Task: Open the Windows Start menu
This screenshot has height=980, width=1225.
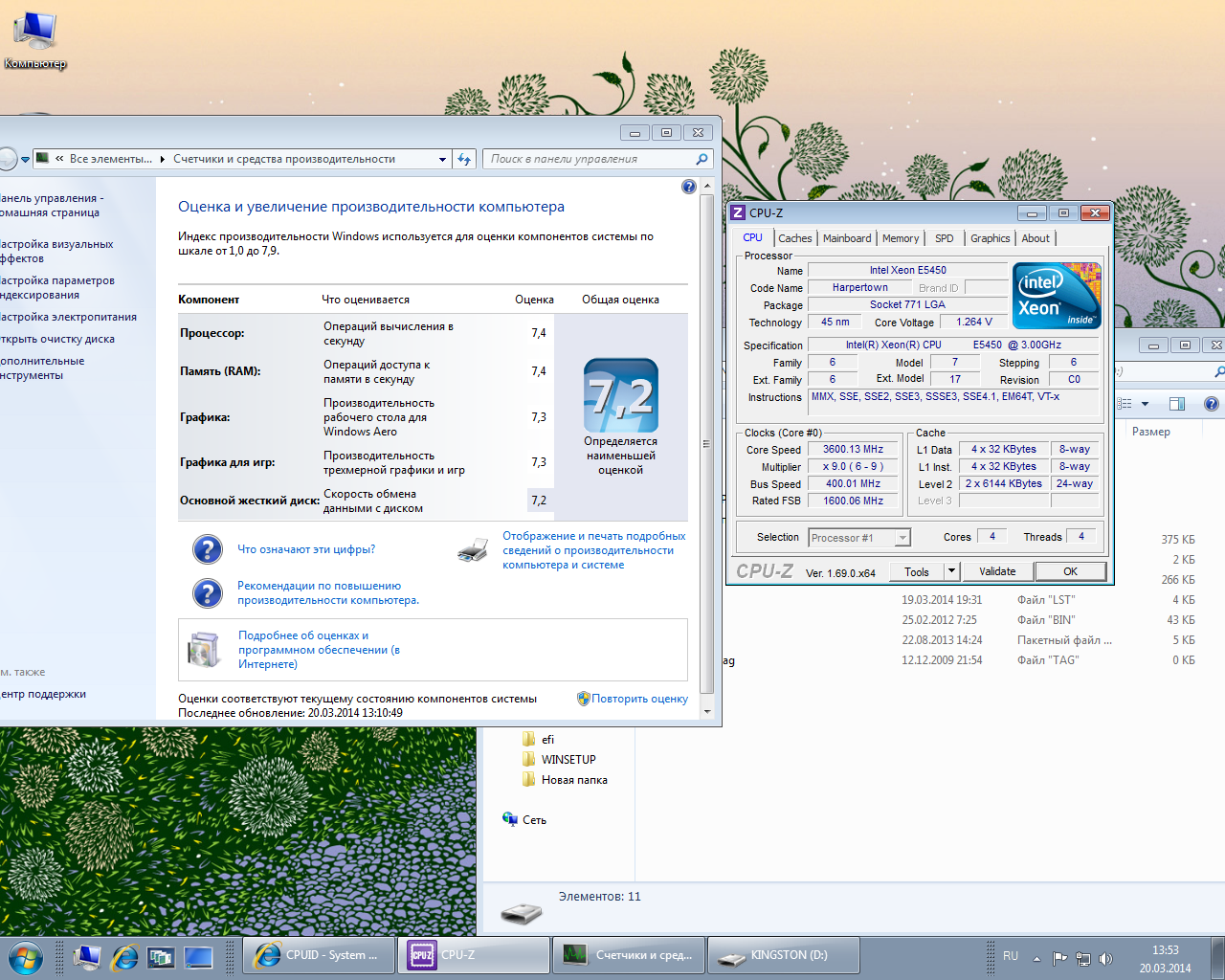Action: point(26,956)
